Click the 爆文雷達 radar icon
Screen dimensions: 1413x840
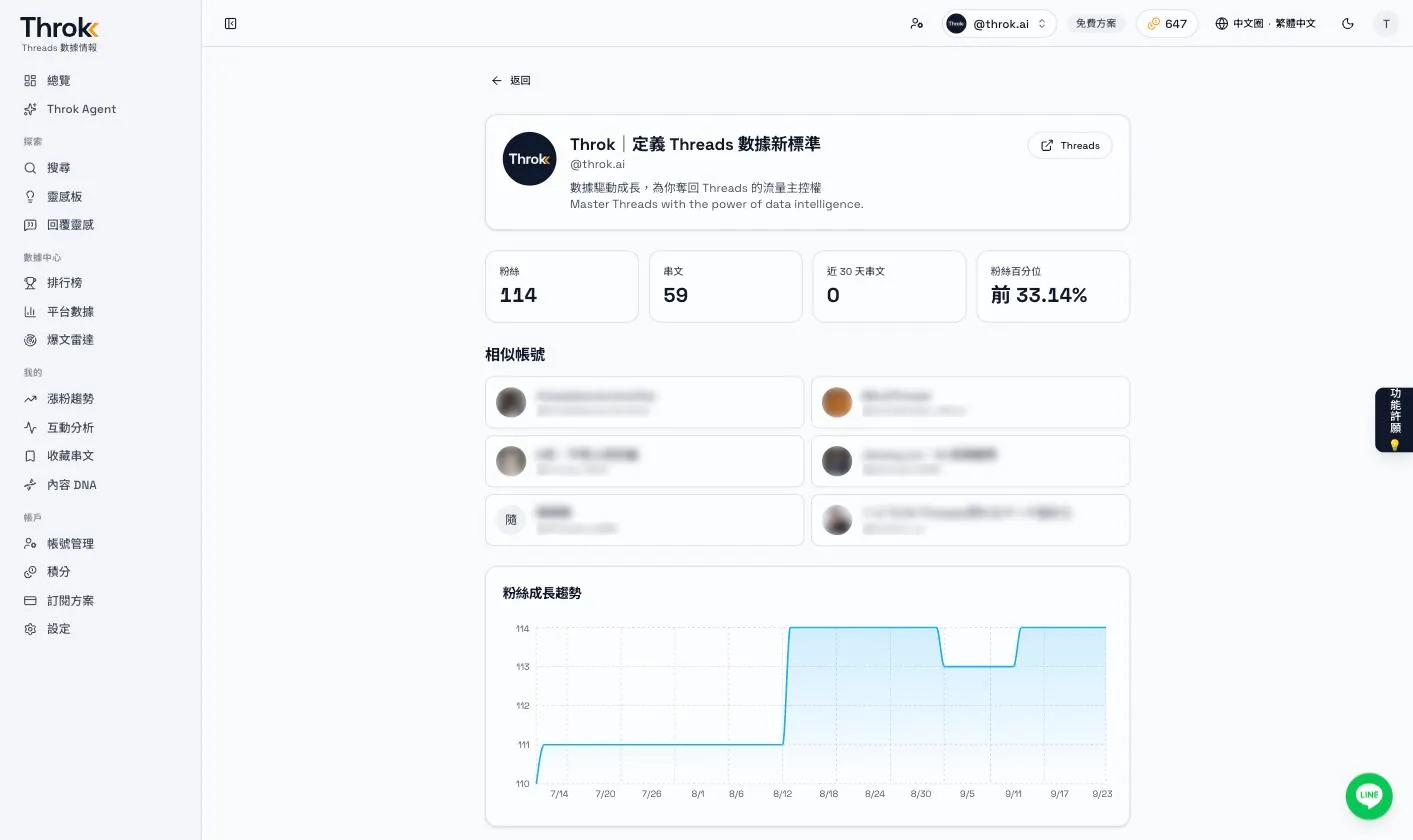click(30, 340)
